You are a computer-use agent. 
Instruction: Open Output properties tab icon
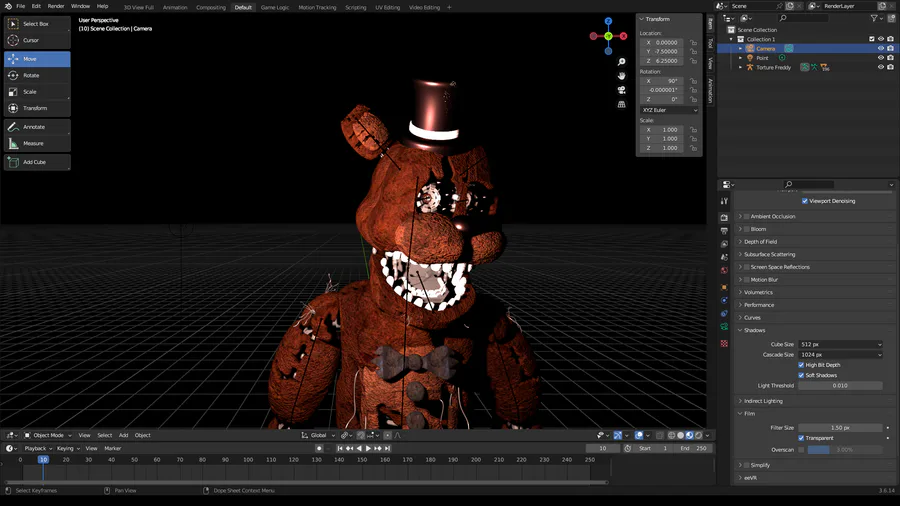724,231
